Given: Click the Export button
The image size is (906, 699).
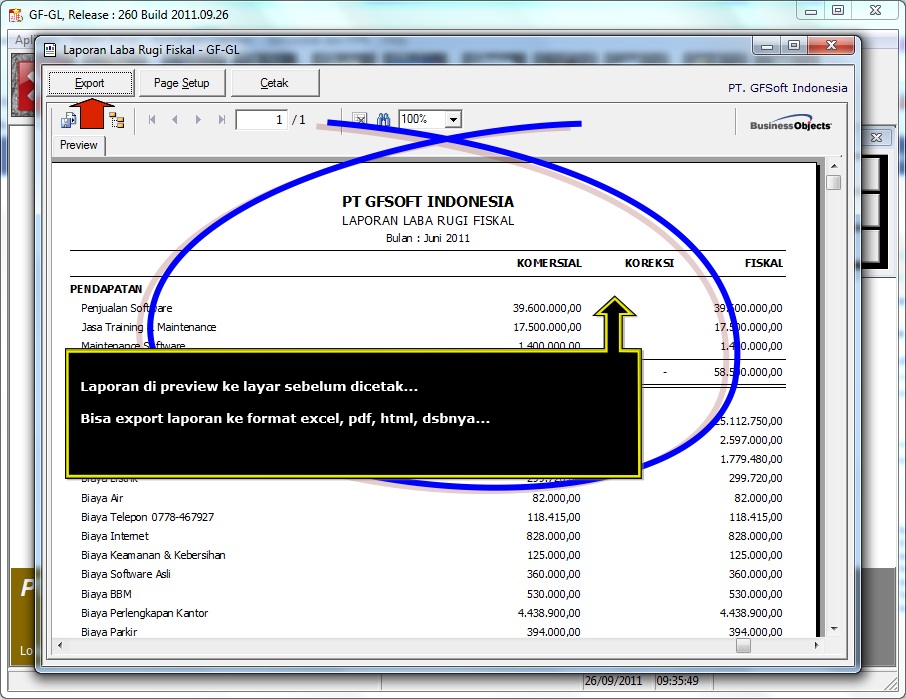Looking at the screenshot, I should [90, 83].
